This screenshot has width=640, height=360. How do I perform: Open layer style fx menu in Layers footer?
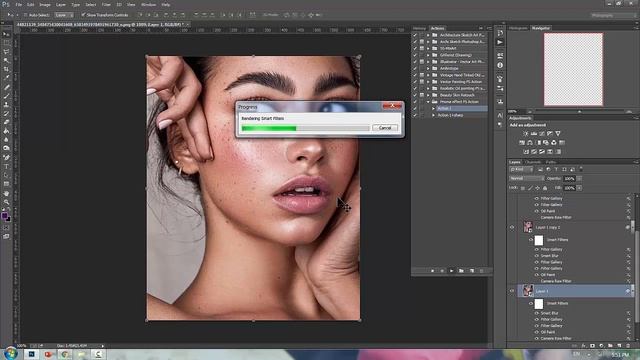click(x=583, y=346)
